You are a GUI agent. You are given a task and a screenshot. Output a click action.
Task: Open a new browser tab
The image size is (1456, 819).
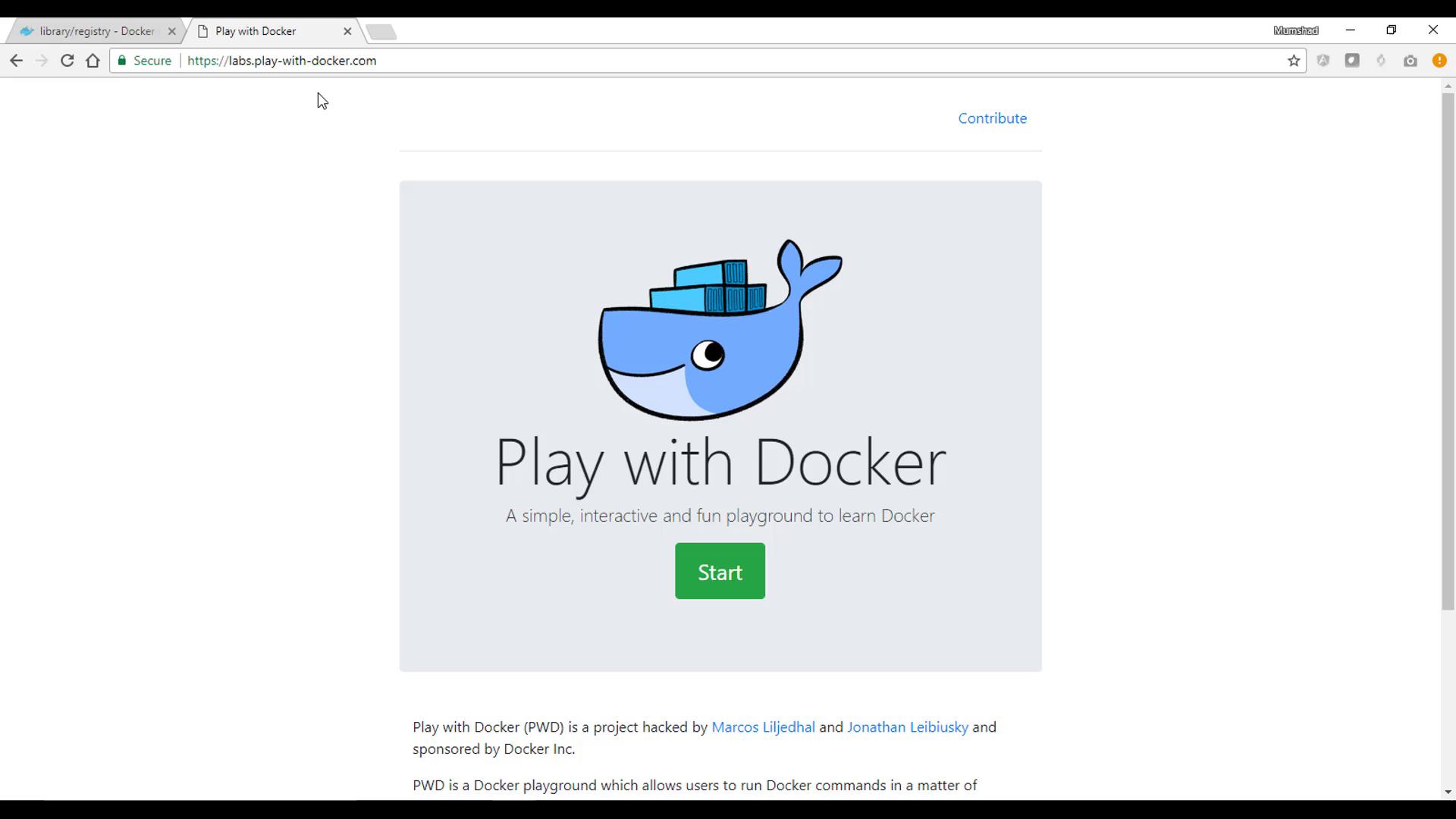(381, 31)
